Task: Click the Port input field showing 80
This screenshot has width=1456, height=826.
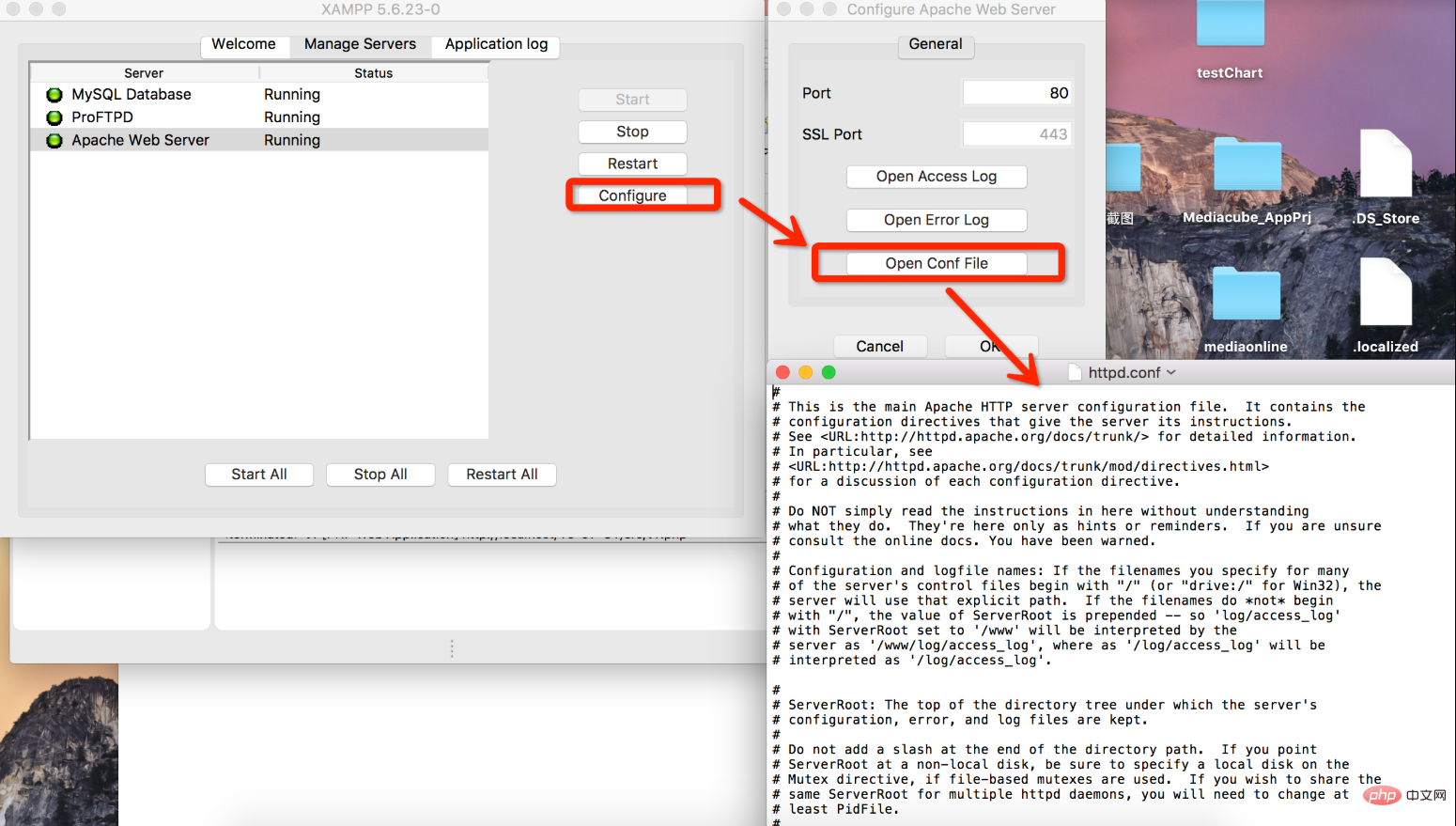Action: point(1017,93)
